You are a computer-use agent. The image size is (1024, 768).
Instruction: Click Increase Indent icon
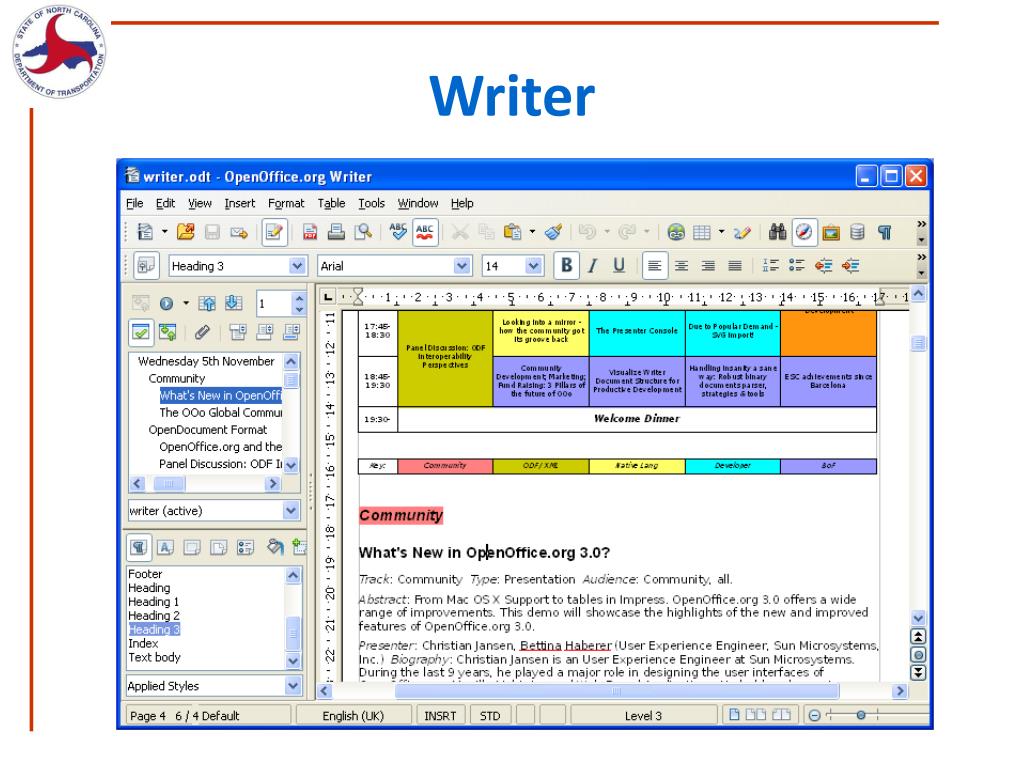coord(850,266)
